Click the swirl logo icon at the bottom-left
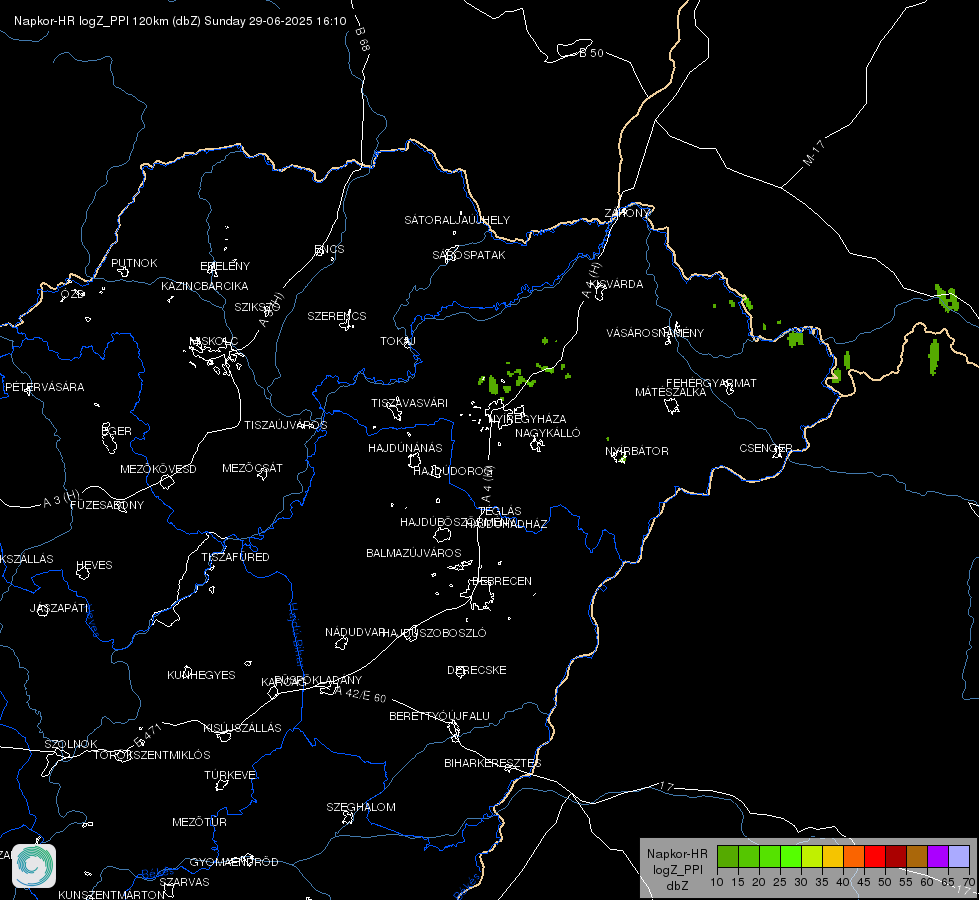979x900 pixels. click(x=34, y=866)
